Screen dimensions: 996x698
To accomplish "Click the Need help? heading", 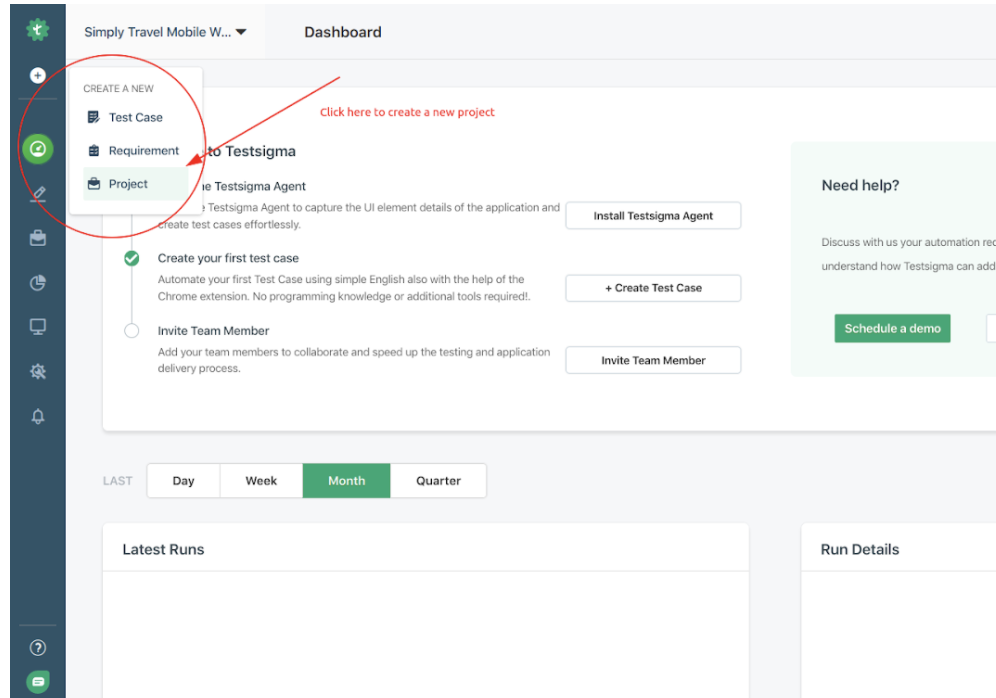I will pyautogui.click(x=860, y=185).
